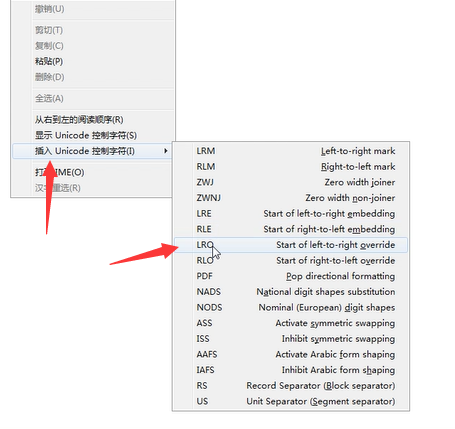Insert ZWJ Zero width joiner
The image size is (455, 429).
pyautogui.click(x=291, y=182)
